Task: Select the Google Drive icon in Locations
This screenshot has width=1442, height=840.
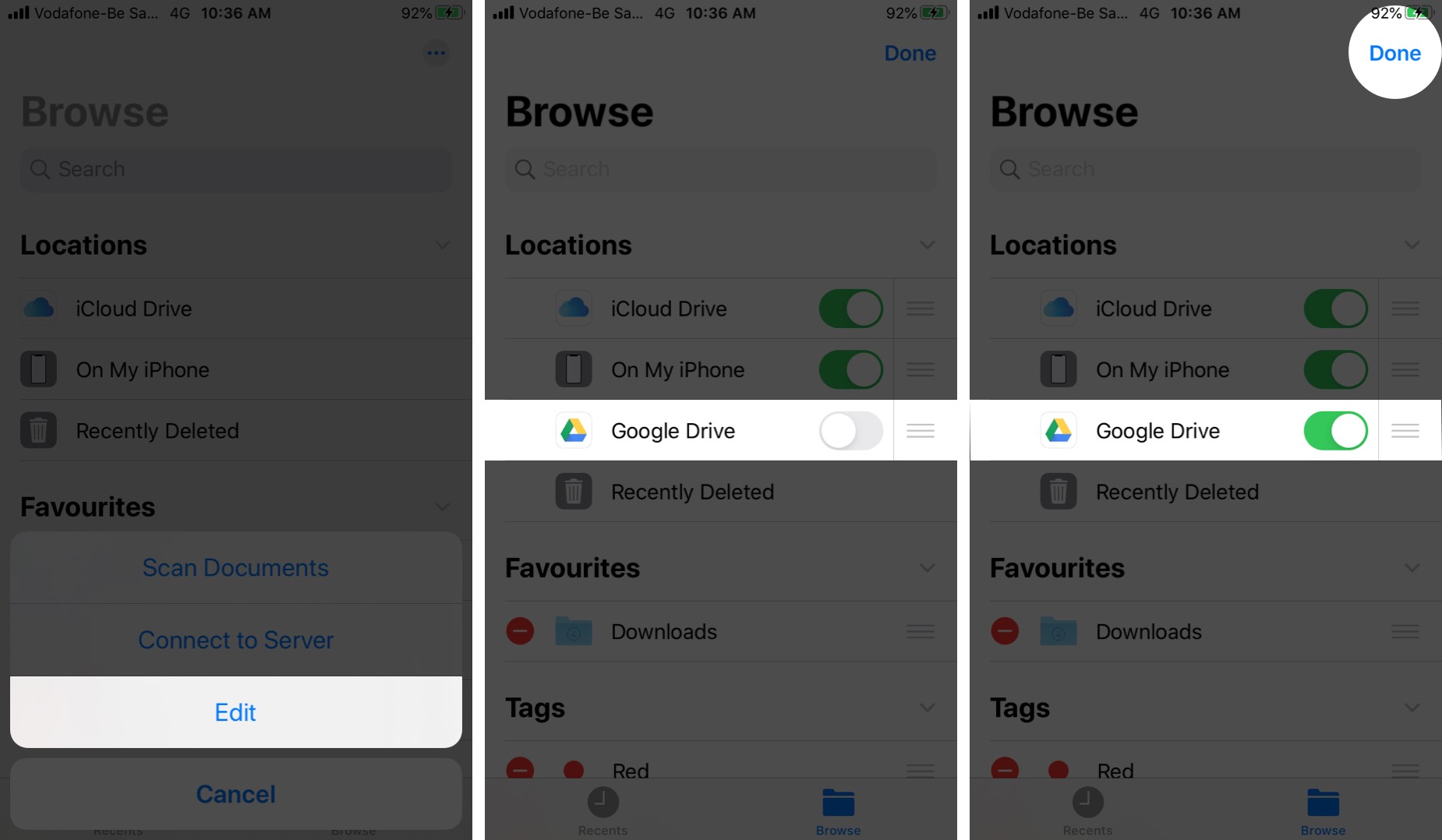Action: click(x=574, y=430)
